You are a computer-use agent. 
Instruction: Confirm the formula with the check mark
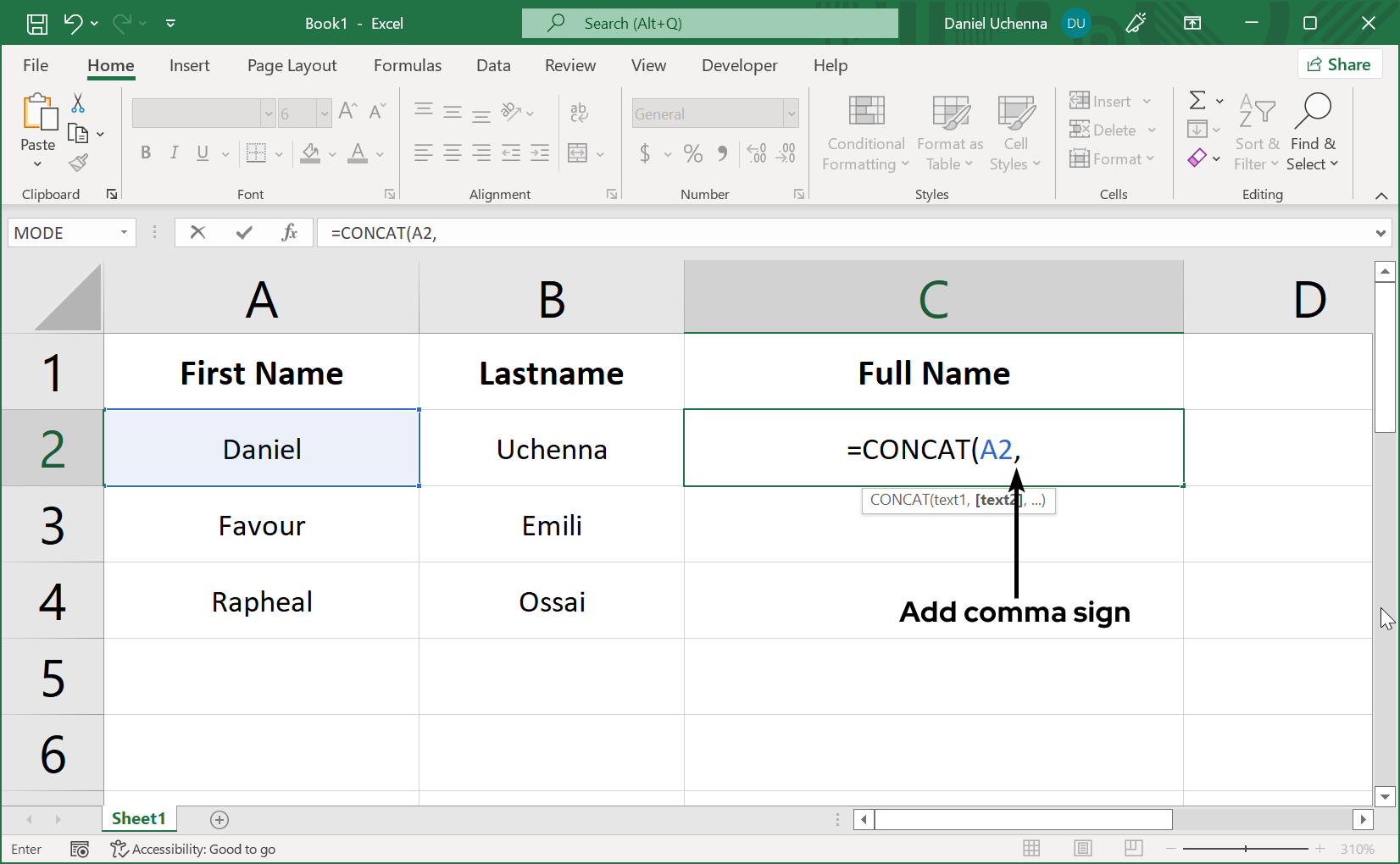pos(244,232)
